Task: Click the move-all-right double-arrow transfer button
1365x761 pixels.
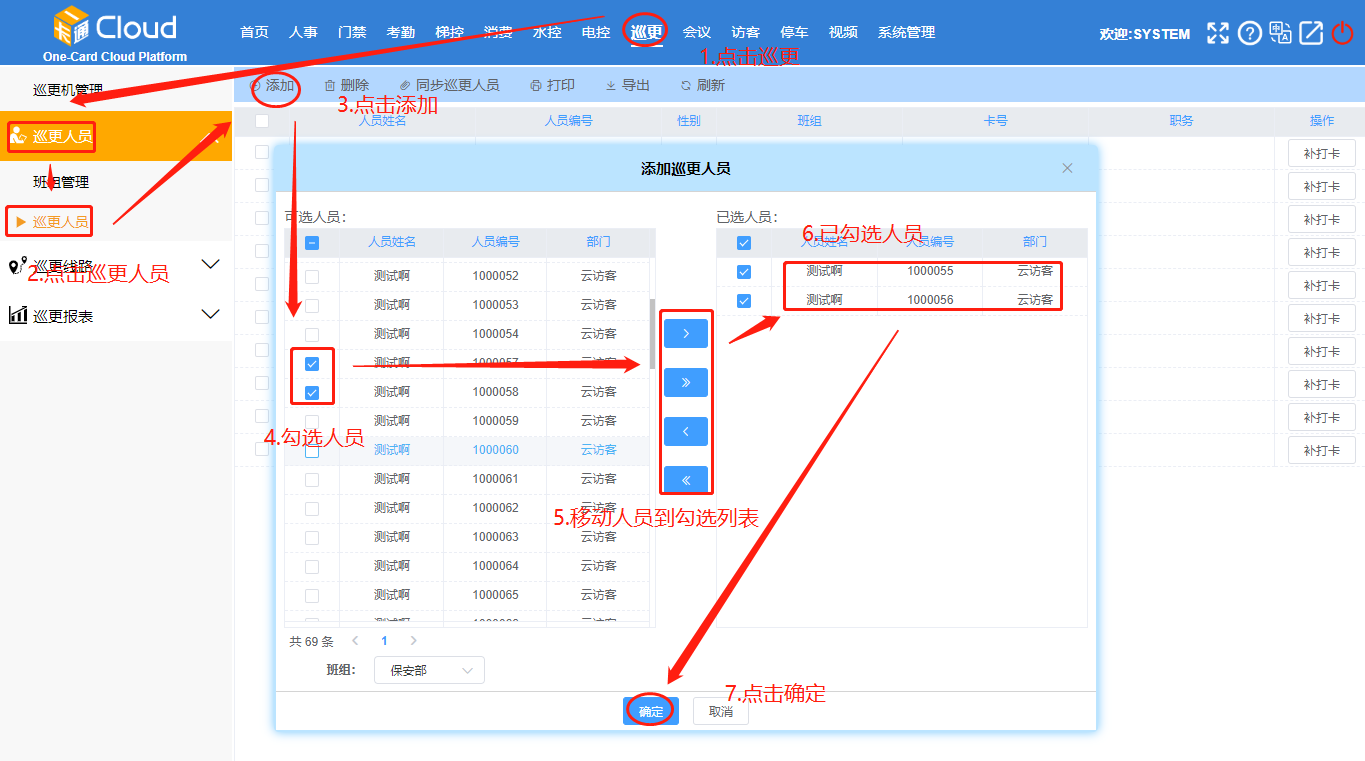Action: pyautogui.click(x=685, y=382)
